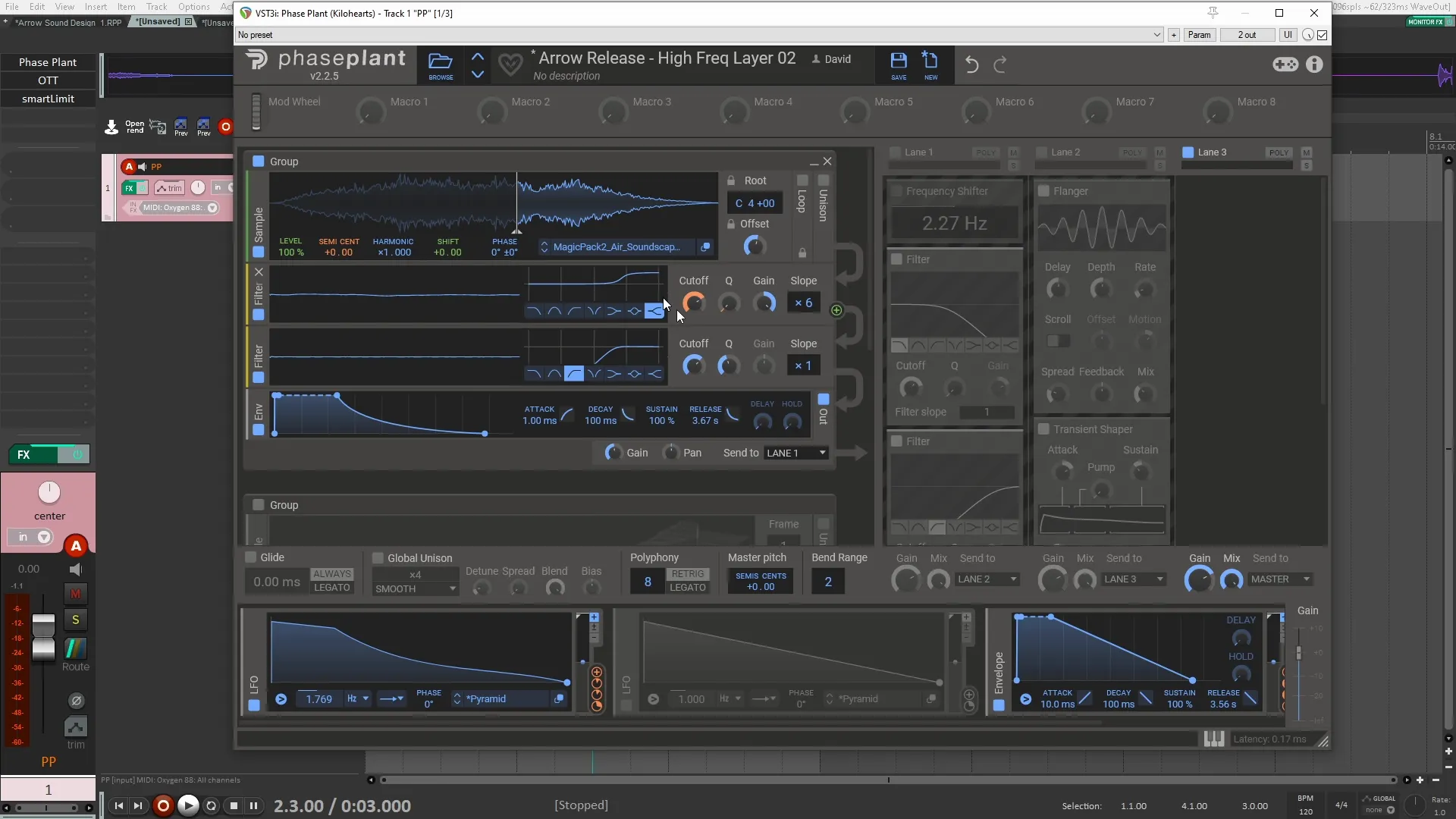This screenshot has width=1456, height=819.
Task: Toggle Lane 3 enable checkbox
Action: pos(1188,152)
